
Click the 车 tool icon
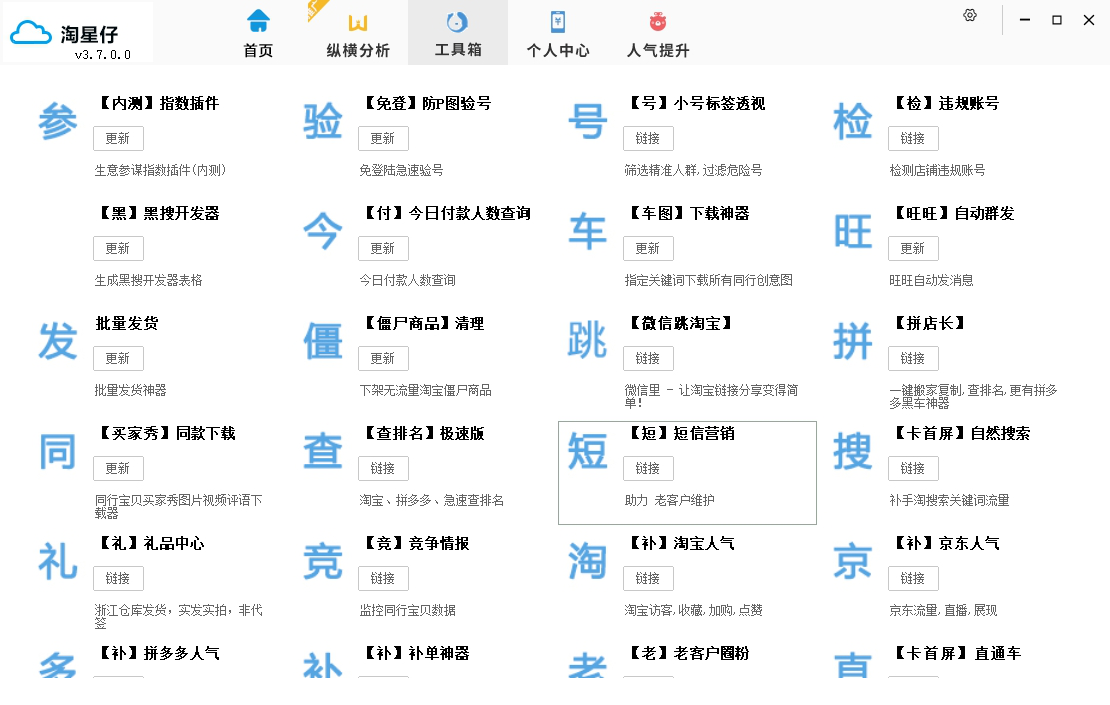pyautogui.click(x=588, y=231)
